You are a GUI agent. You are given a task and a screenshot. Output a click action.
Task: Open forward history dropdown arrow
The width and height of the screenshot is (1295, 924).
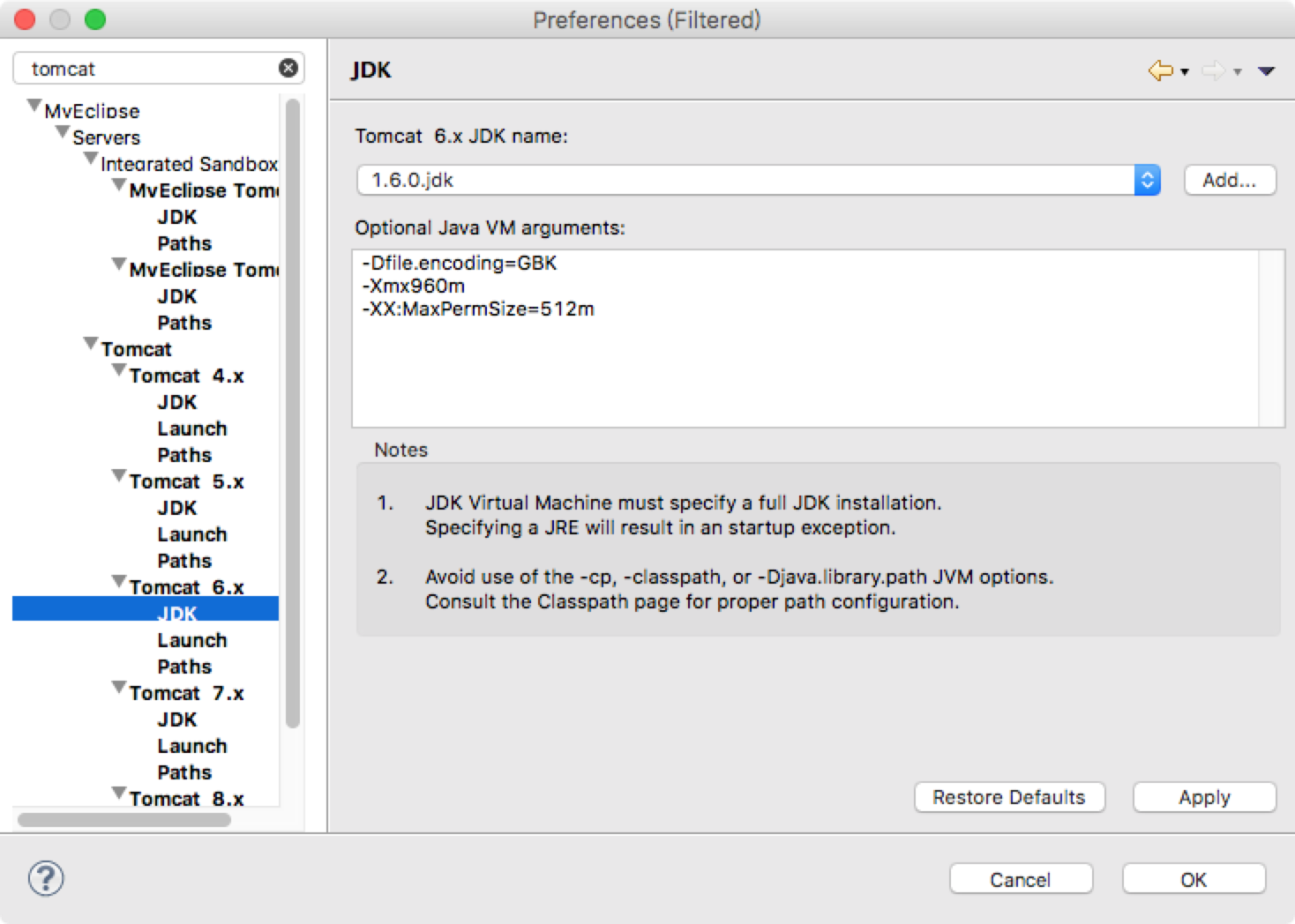(1238, 71)
